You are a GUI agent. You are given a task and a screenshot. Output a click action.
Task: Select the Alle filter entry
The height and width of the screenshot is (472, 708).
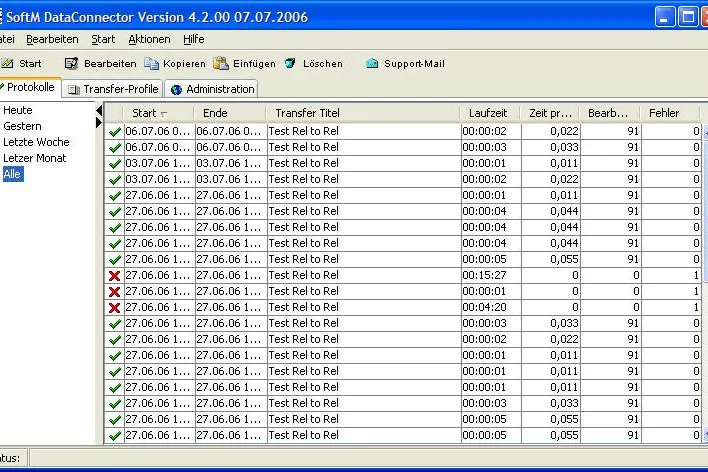pos(13,174)
